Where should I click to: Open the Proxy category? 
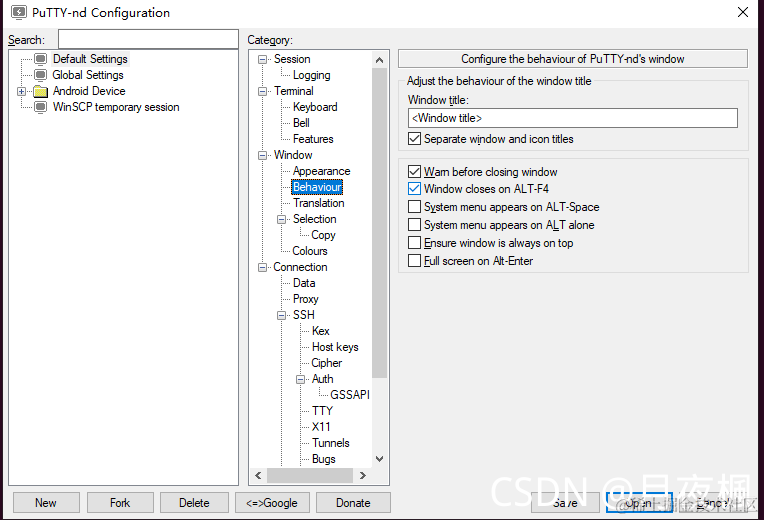pos(306,299)
